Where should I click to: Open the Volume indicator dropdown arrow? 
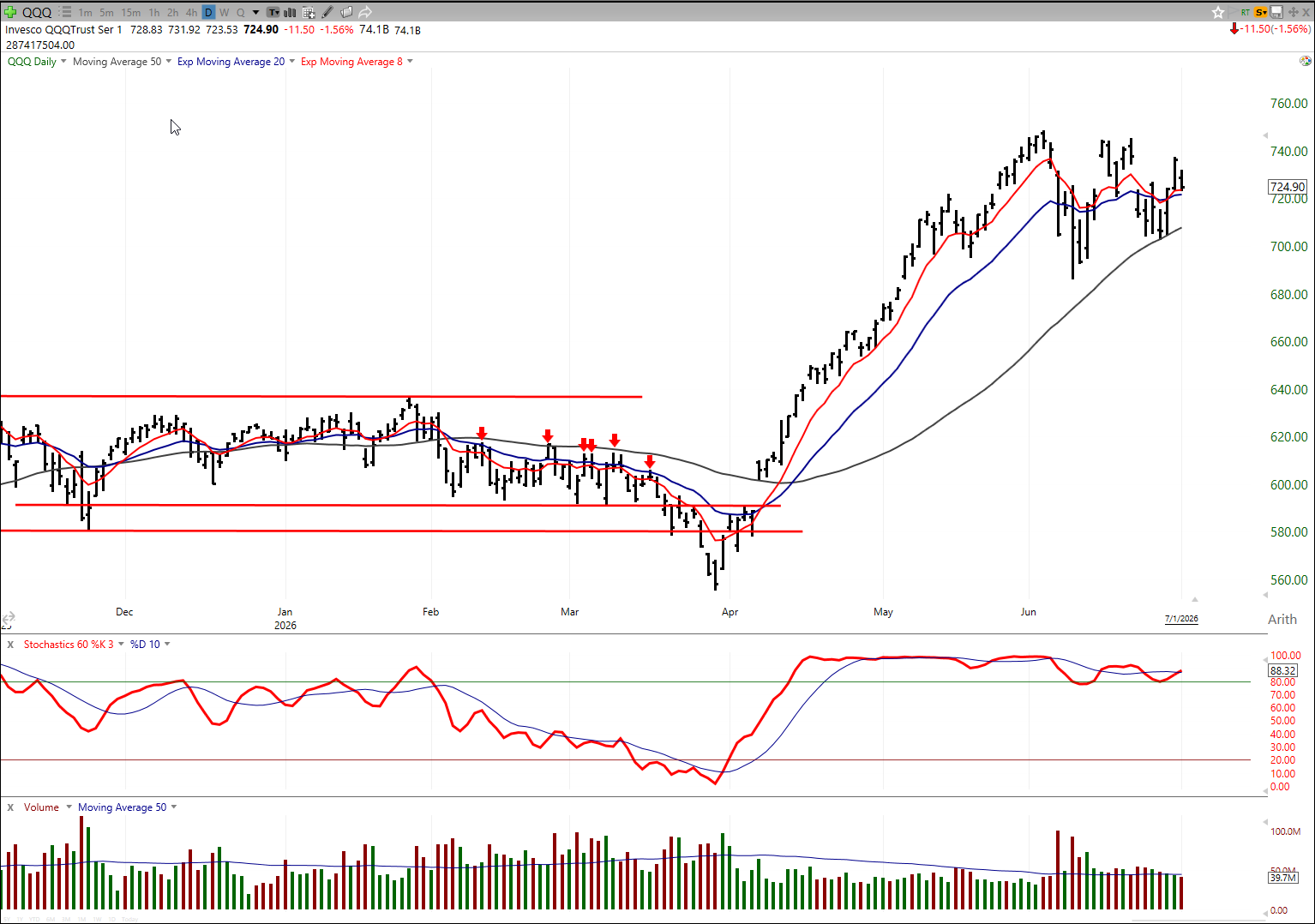(x=69, y=807)
